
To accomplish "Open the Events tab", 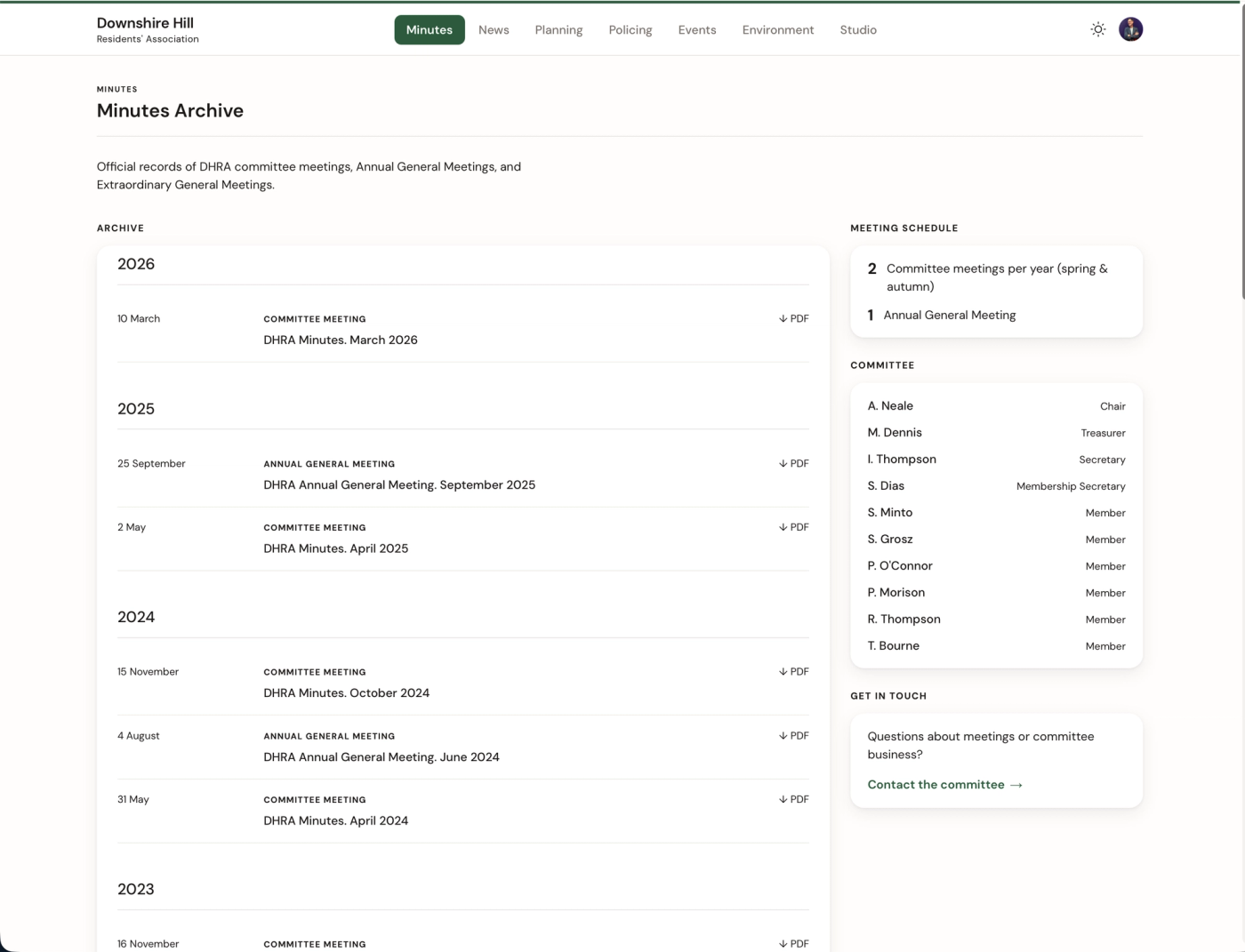I will click(697, 29).
